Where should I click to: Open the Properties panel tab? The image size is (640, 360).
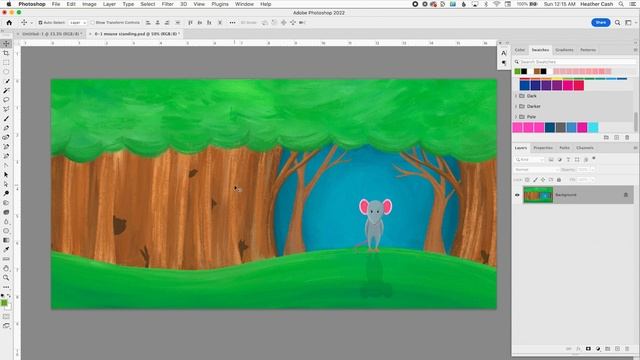coord(543,148)
